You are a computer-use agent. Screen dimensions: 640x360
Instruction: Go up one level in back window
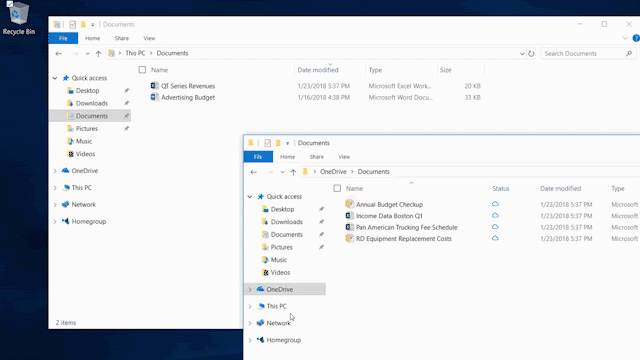click(x=98, y=53)
